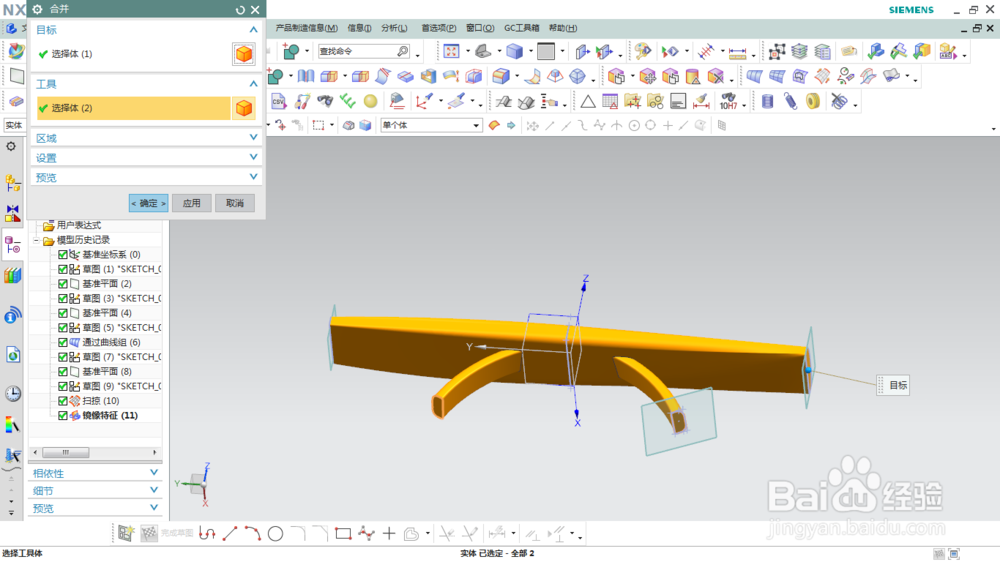
Task: Select 用户表达式 in the navigator tree
Action: click(78, 225)
